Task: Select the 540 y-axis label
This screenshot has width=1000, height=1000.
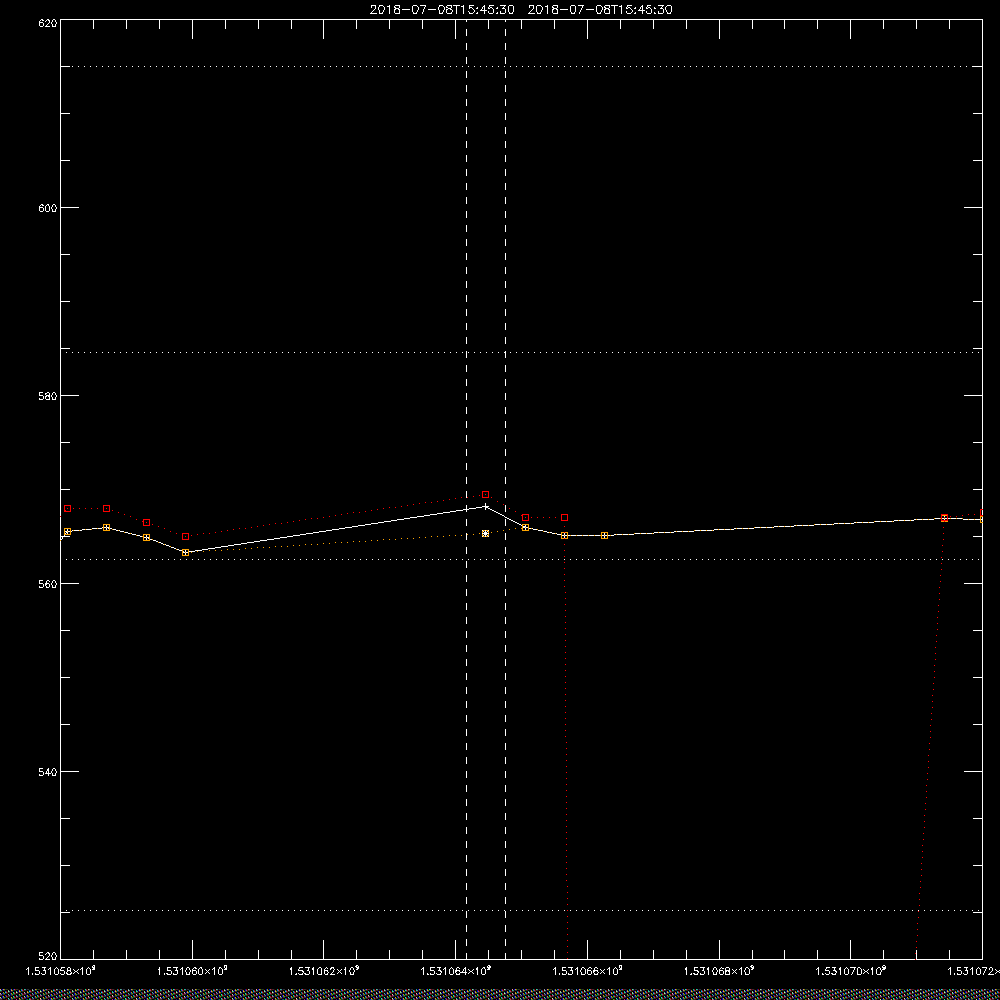Action: point(48,771)
